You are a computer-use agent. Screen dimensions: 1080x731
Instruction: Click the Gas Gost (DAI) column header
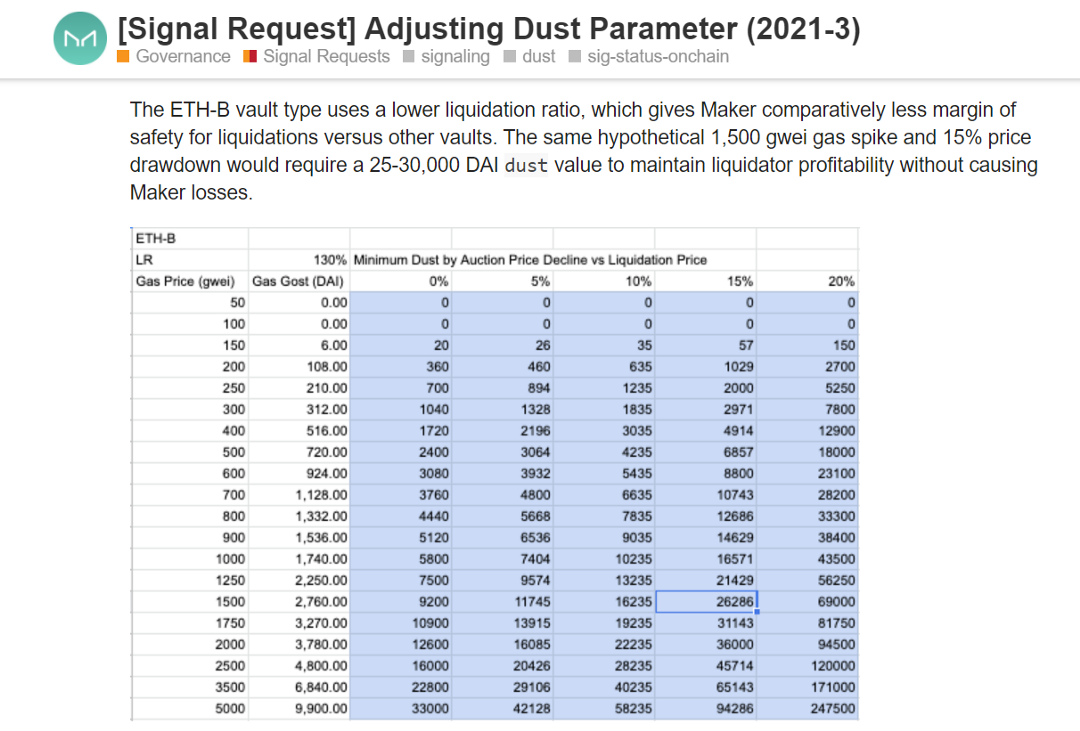299,281
